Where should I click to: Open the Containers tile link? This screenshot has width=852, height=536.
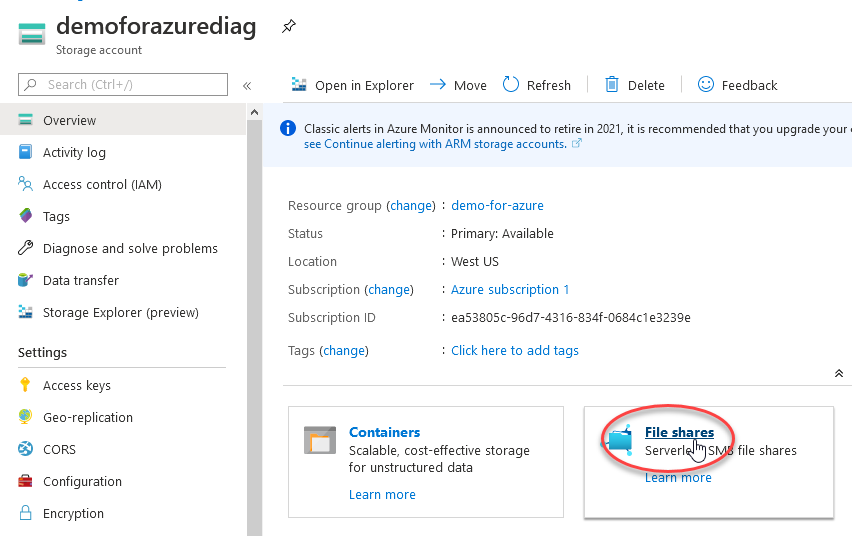(384, 432)
